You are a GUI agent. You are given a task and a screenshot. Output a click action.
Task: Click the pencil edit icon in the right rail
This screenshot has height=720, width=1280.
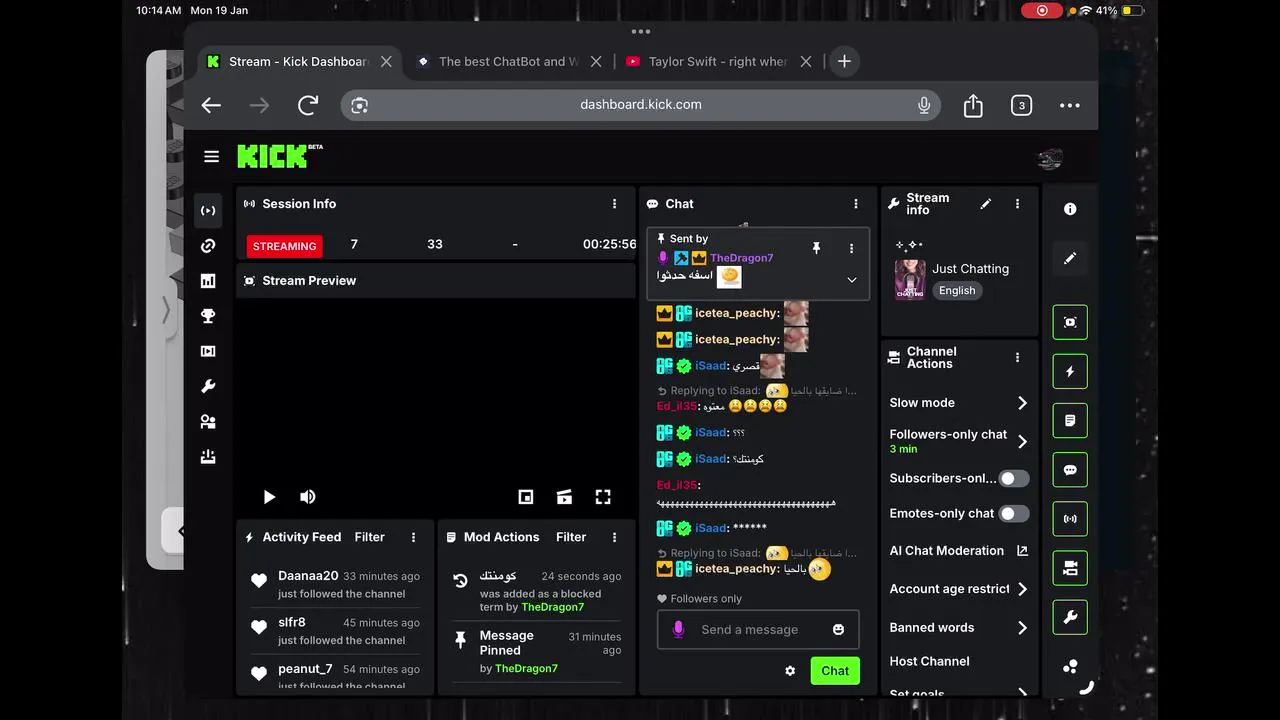(1070, 258)
